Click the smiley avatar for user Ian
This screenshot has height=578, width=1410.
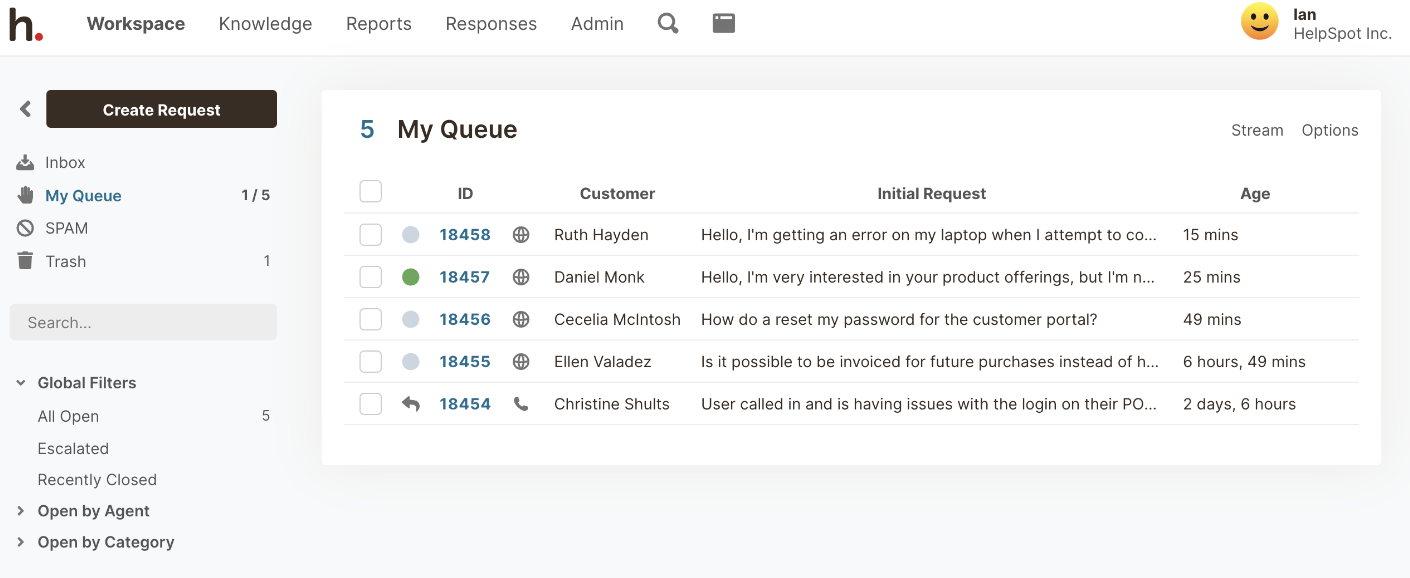tap(1259, 22)
